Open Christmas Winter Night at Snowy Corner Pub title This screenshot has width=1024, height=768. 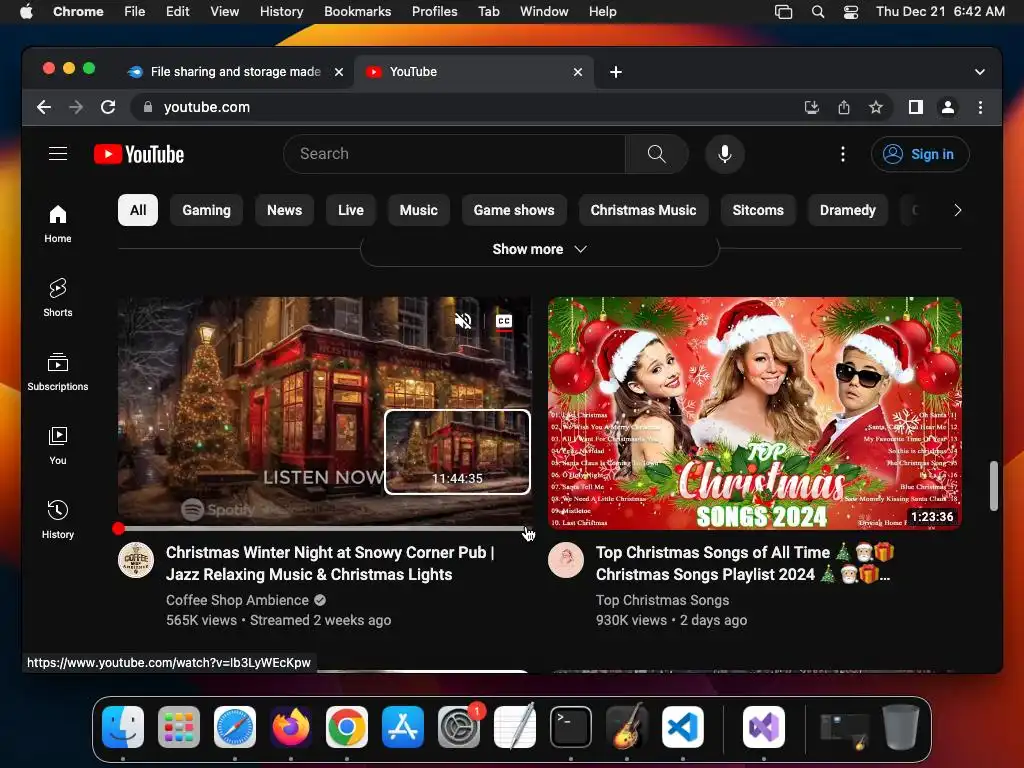(330, 564)
